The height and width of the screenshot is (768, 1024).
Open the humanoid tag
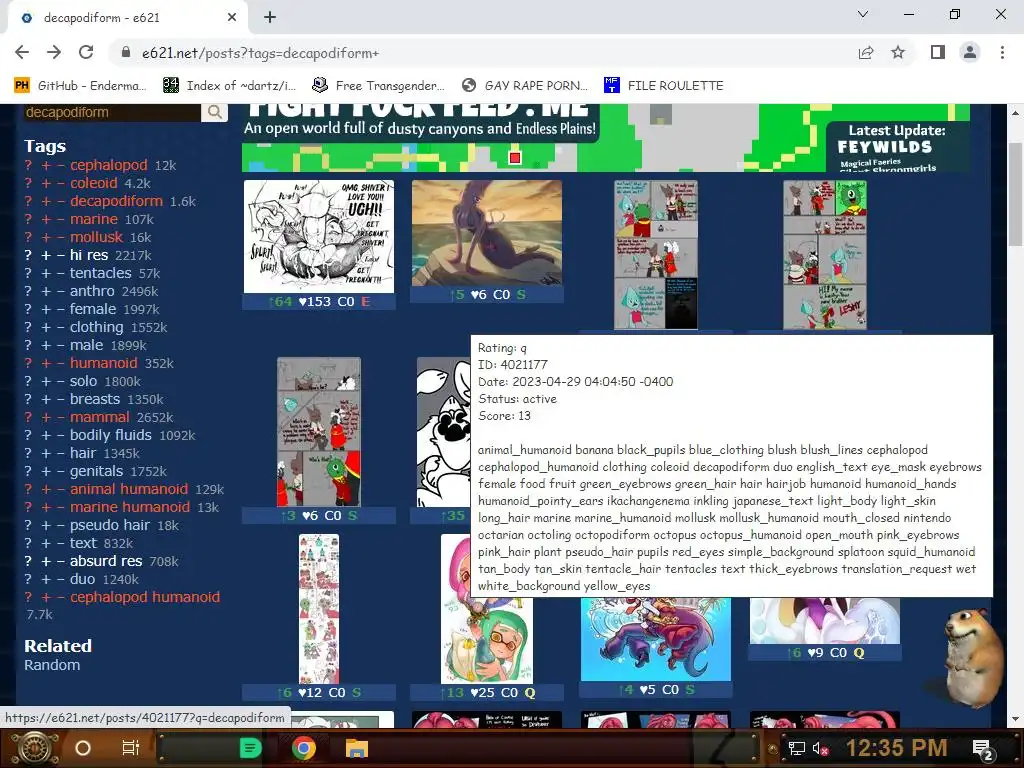click(x=104, y=363)
